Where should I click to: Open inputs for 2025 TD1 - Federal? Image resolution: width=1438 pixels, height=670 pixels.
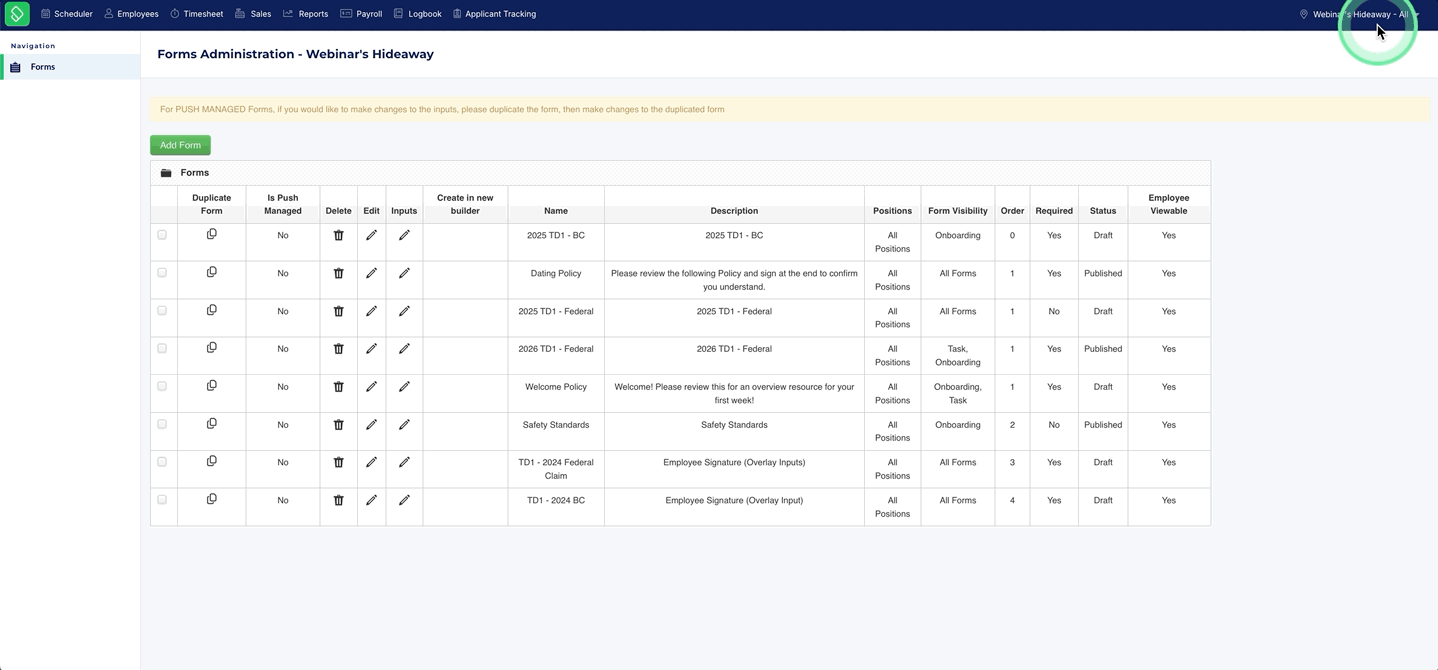pos(404,311)
